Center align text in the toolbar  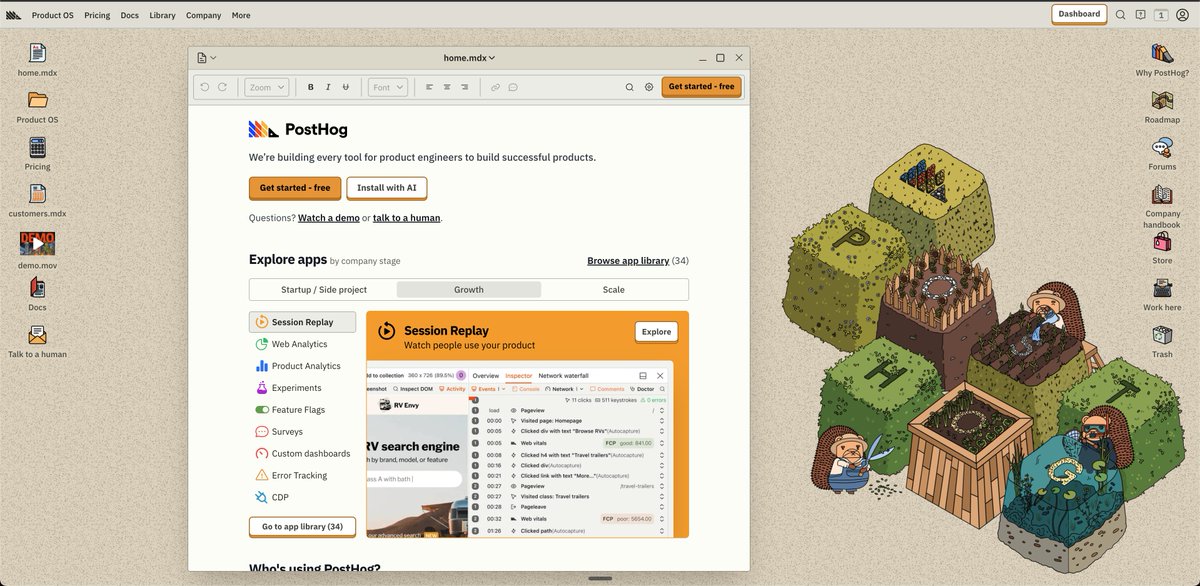point(447,87)
